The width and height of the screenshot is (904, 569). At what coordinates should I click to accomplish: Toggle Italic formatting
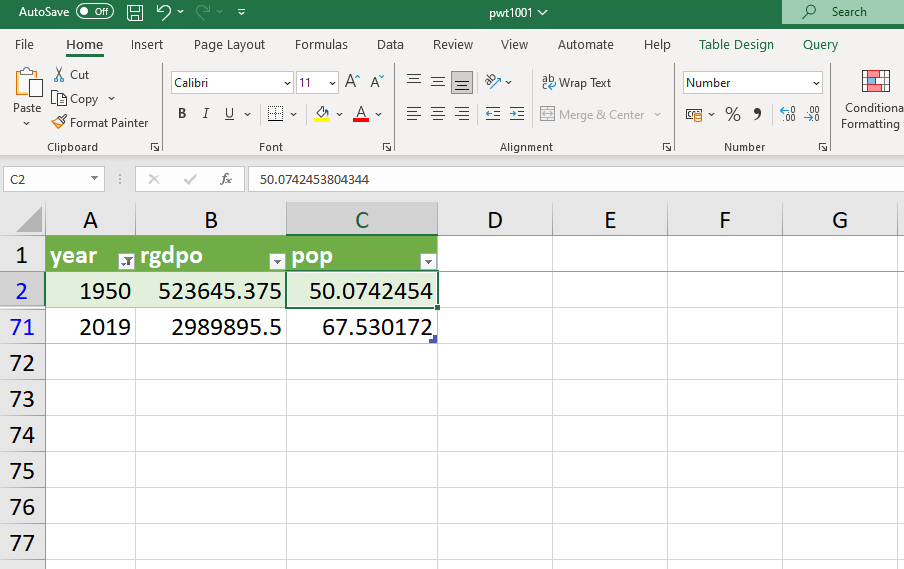point(206,114)
